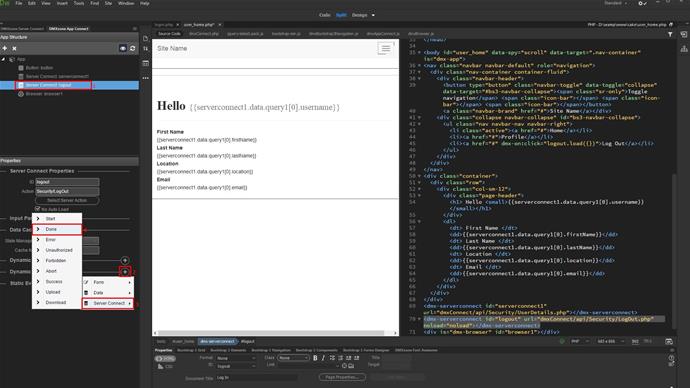This screenshot has height=388, width=690.
Task: Click the open documents toolbar icon
Action: (146, 38)
